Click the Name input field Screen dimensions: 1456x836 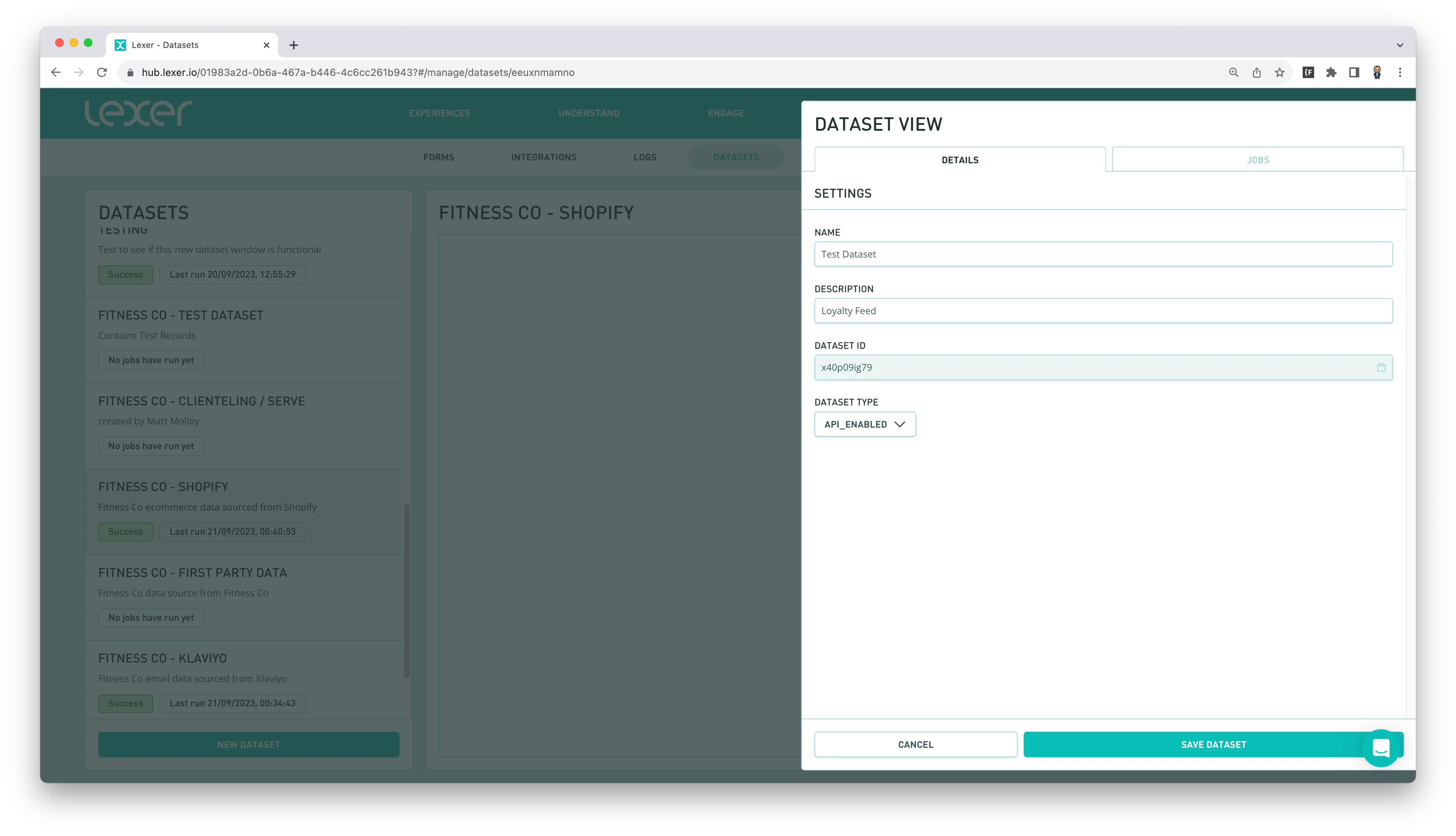(x=1103, y=254)
